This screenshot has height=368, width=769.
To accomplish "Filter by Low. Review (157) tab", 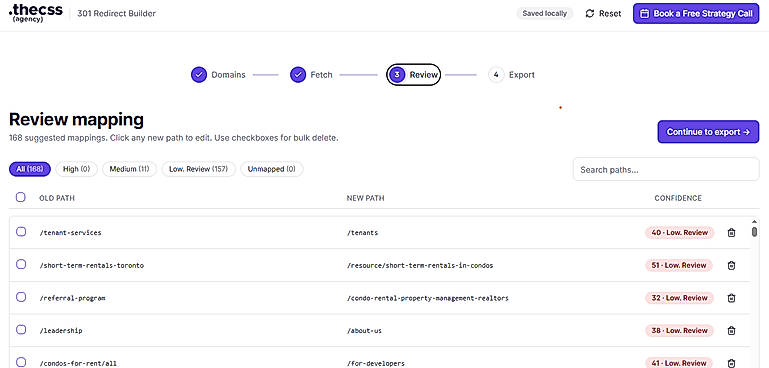I will tap(199, 169).
